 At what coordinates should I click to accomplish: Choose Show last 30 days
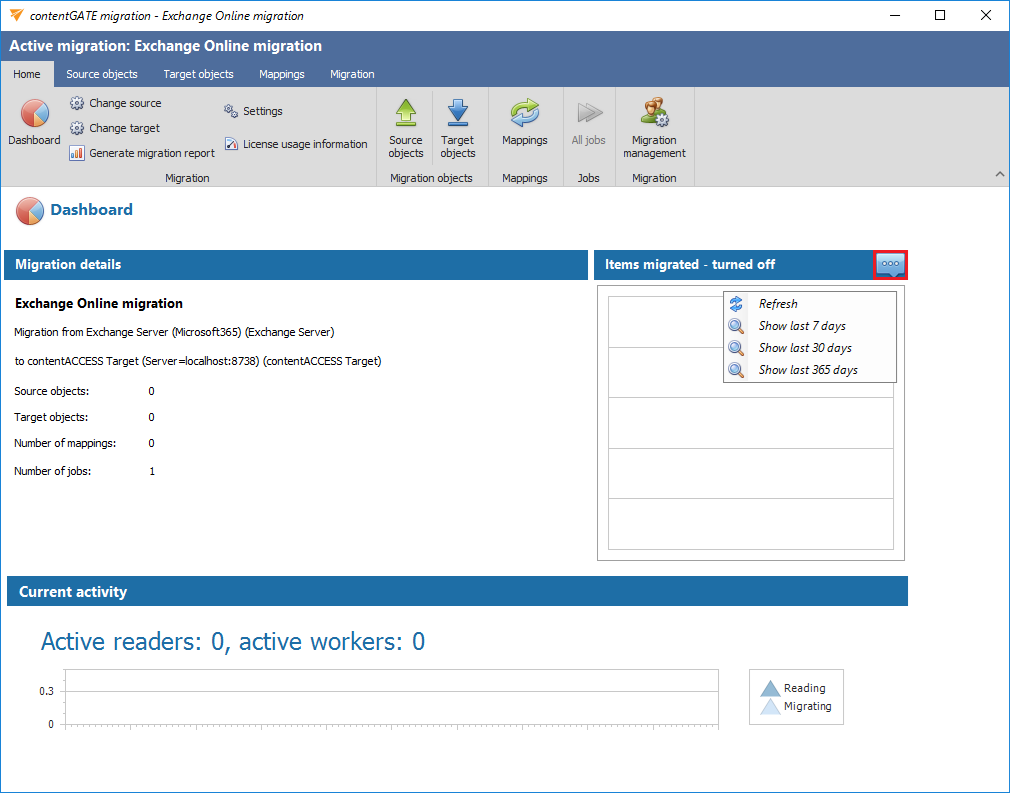click(804, 348)
